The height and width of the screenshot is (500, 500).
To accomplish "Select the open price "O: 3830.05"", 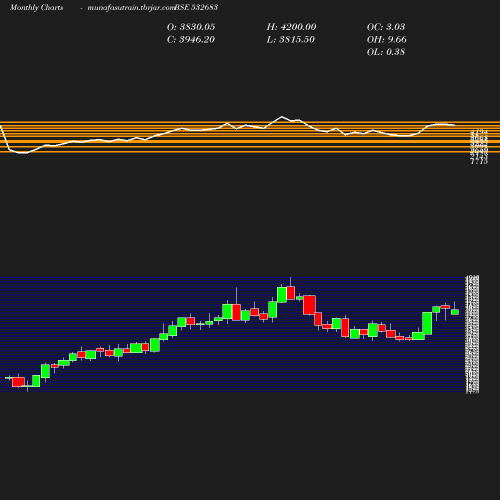I will [x=191, y=27].
